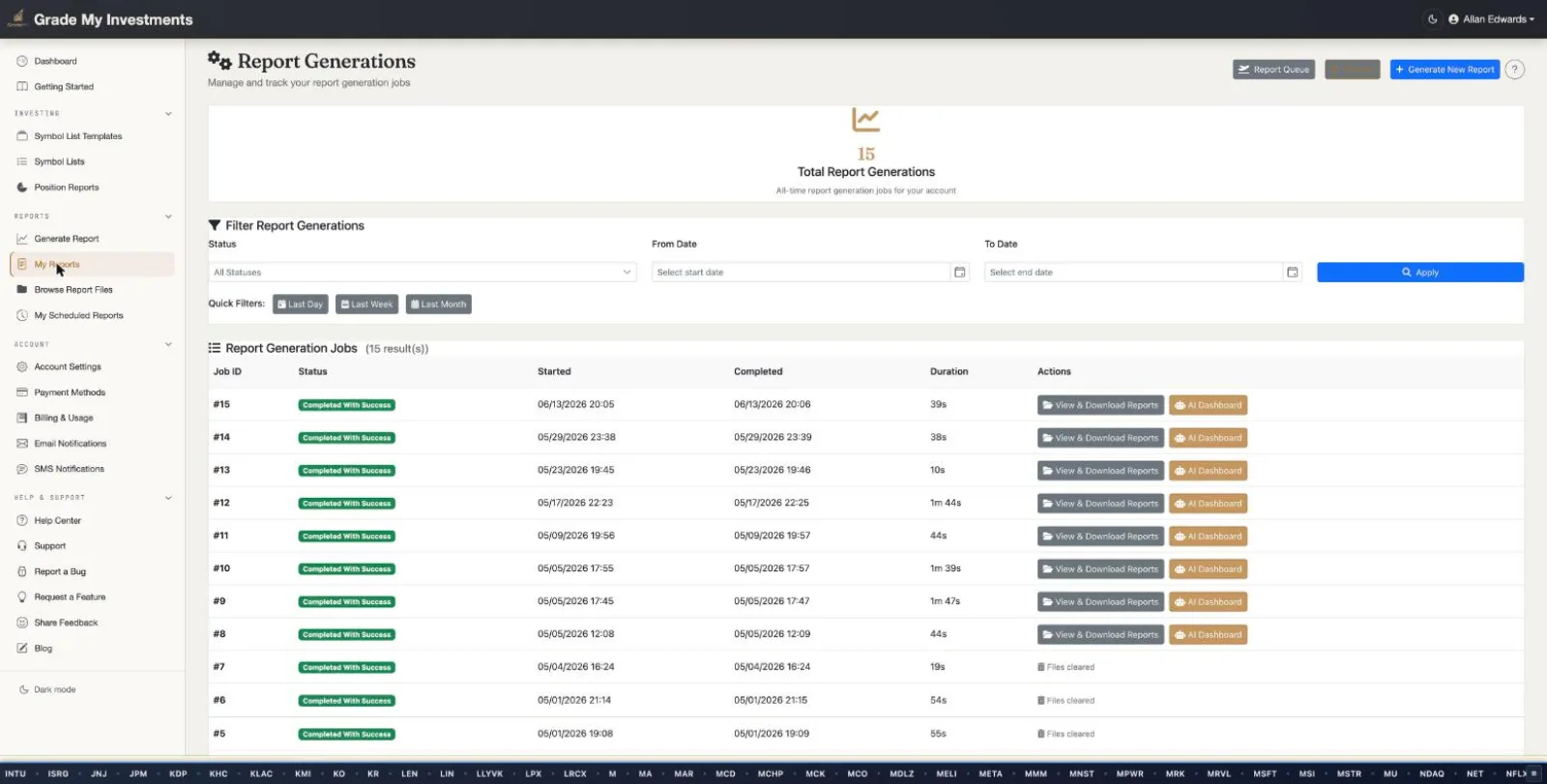Viewport: 1547px width, 784px height.
Task: Open the All Statuses dropdown
Action: (423, 273)
